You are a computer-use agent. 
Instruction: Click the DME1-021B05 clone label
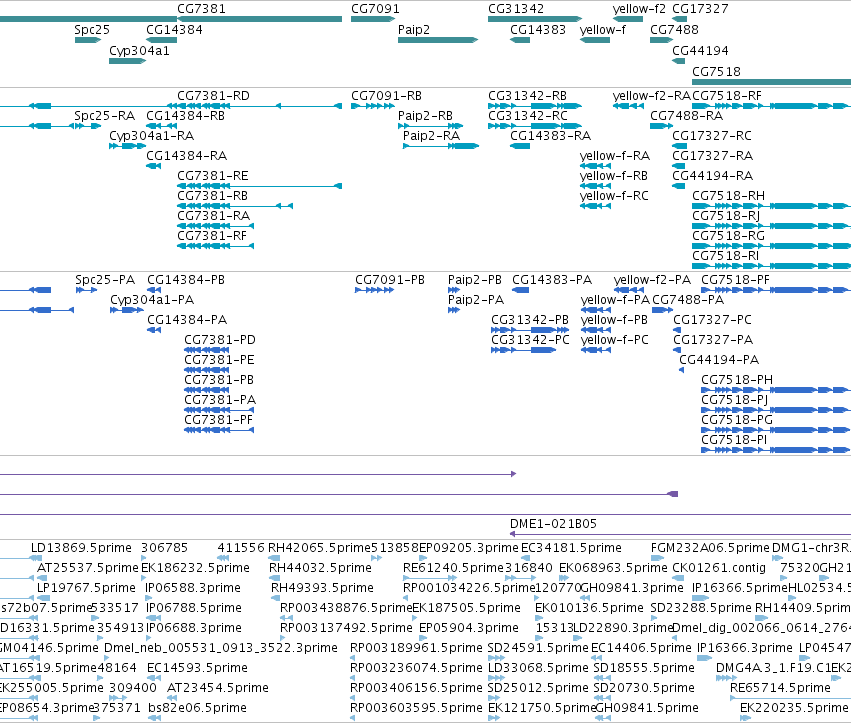click(x=553, y=524)
